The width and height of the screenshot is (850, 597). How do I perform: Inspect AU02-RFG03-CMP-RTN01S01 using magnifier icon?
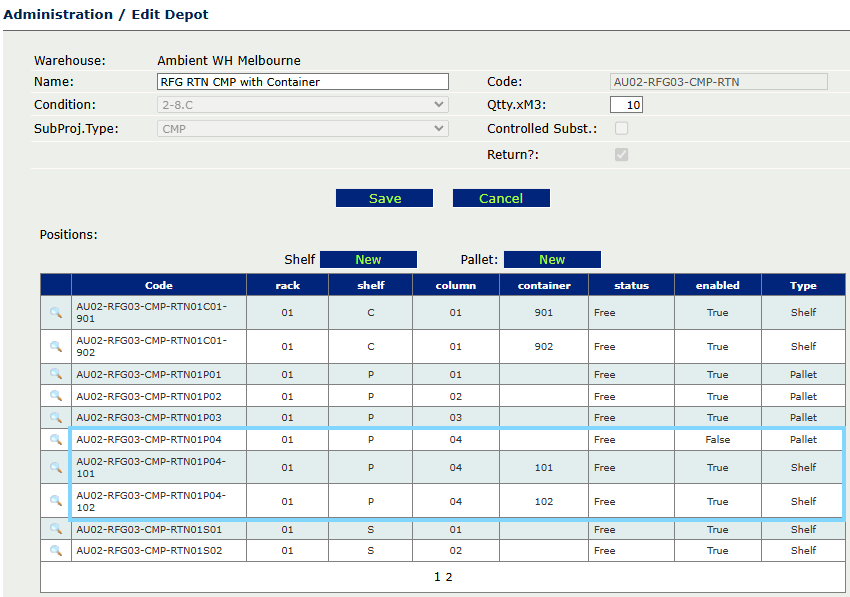click(x=56, y=529)
